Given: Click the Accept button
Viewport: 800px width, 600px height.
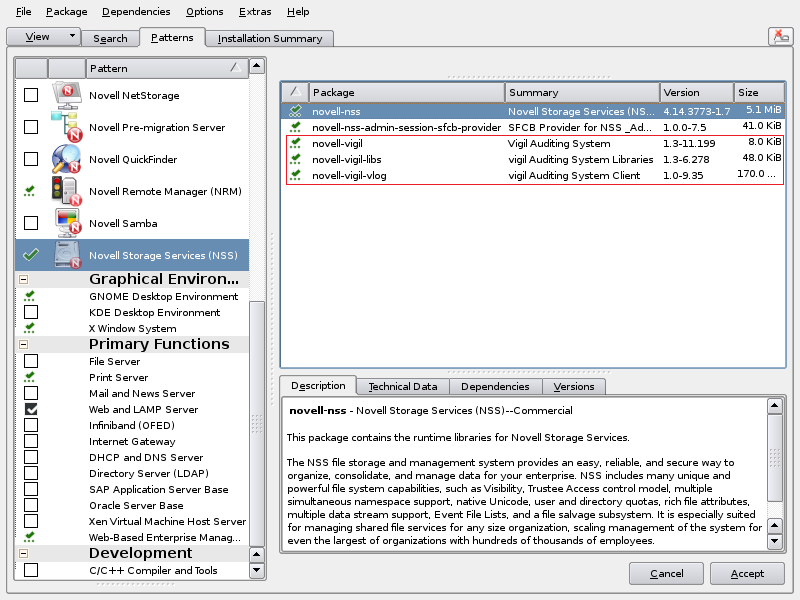Looking at the screenshot, I should point(747,573).
